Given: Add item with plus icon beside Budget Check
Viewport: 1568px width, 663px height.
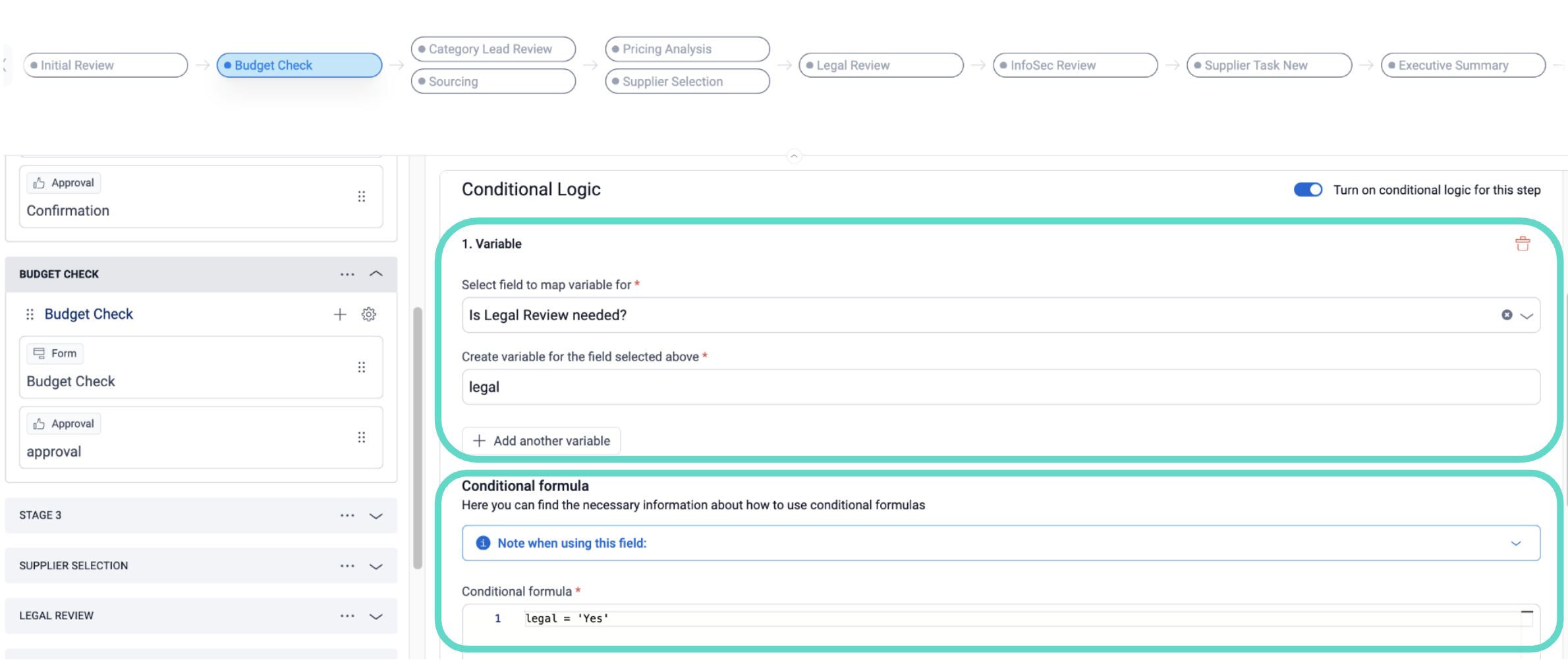Looking at the screenshot, I should (x=340, y=314).
